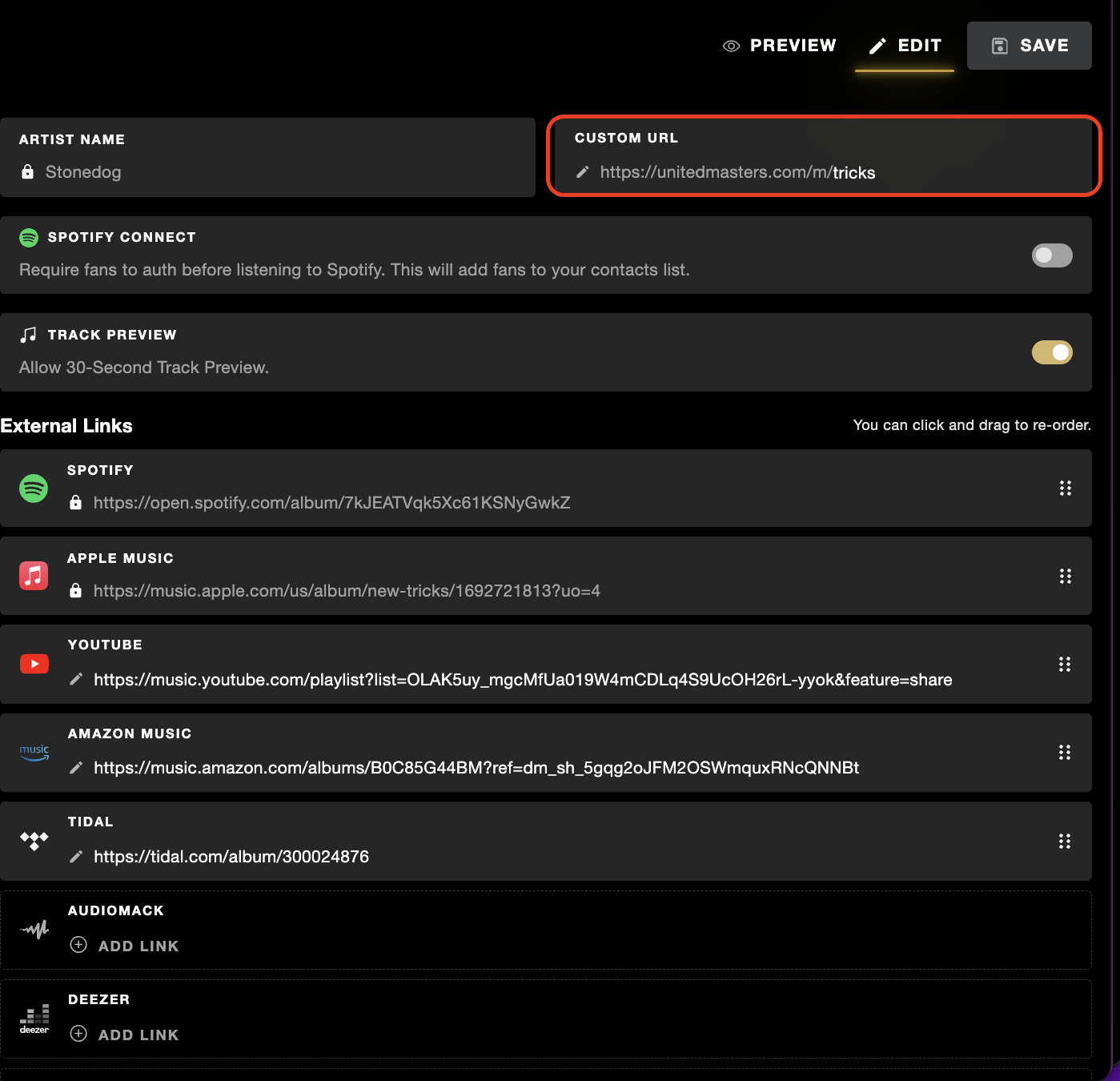The height and width of the screenshot is (1081, 1120).
Task: Click the 'Allow 30-Second Track Preview' text
Action: click(x=144, y=368)
